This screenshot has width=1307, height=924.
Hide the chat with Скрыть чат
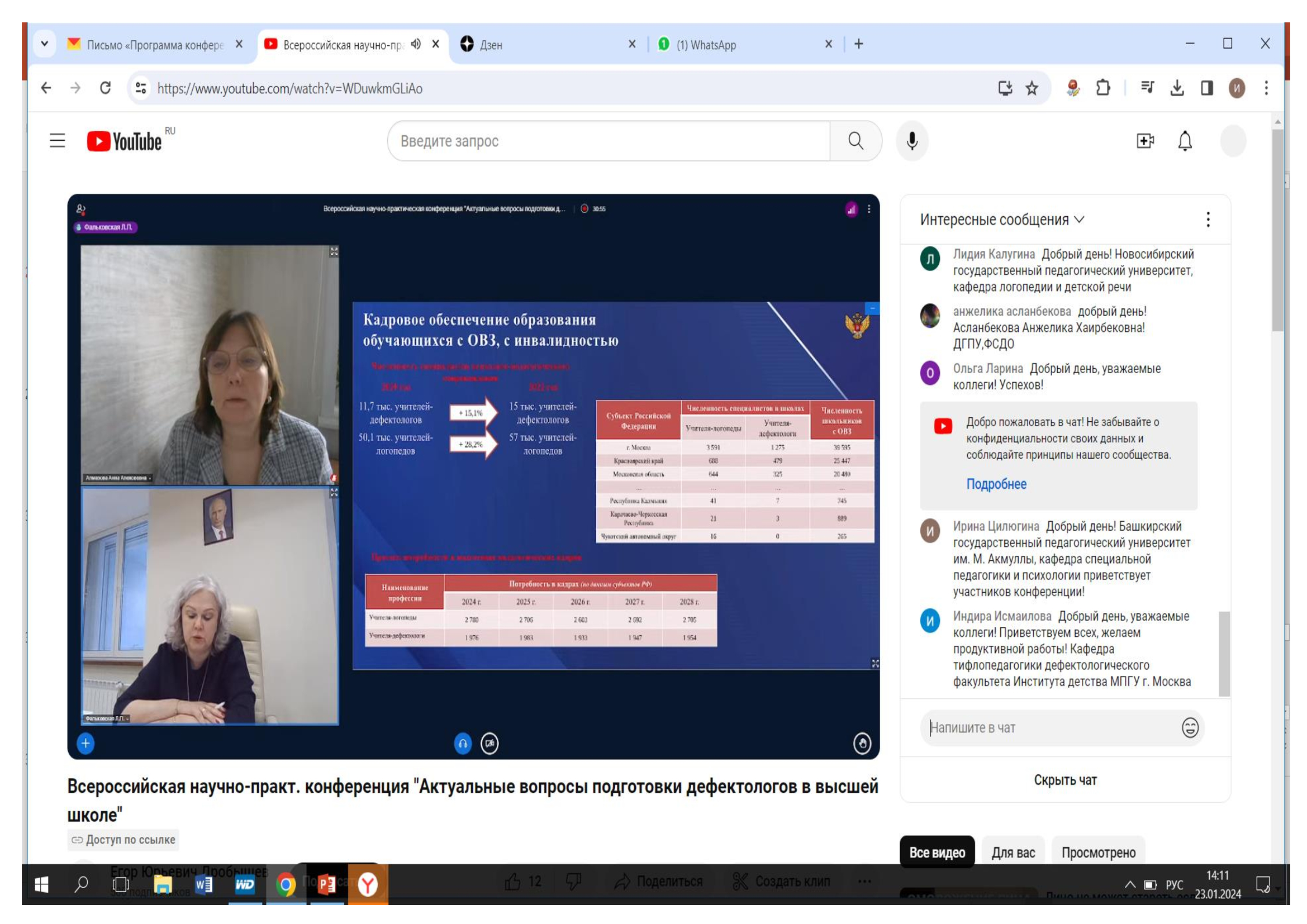pos(1064,780)
